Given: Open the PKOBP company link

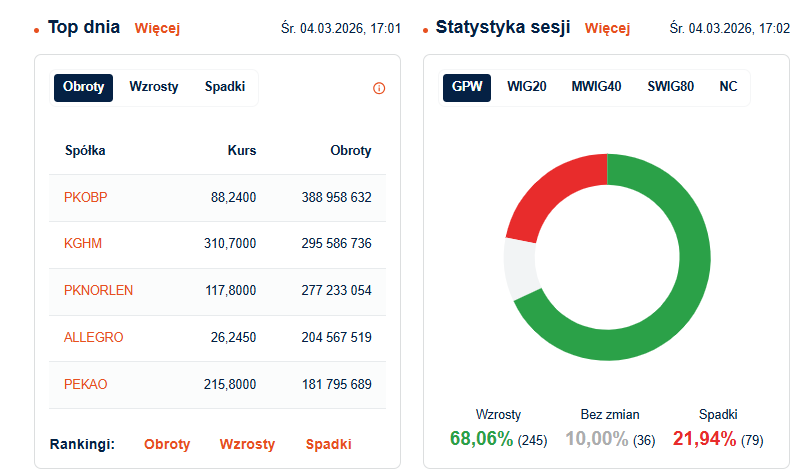Looking at the screenshot, I should [85, 198].
